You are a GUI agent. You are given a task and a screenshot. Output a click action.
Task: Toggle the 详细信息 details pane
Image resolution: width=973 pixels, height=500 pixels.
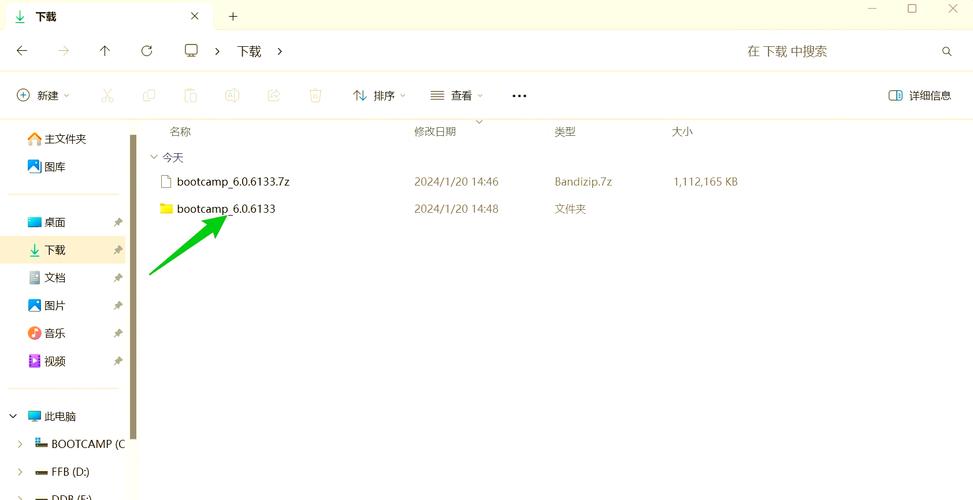click(920, 96)
